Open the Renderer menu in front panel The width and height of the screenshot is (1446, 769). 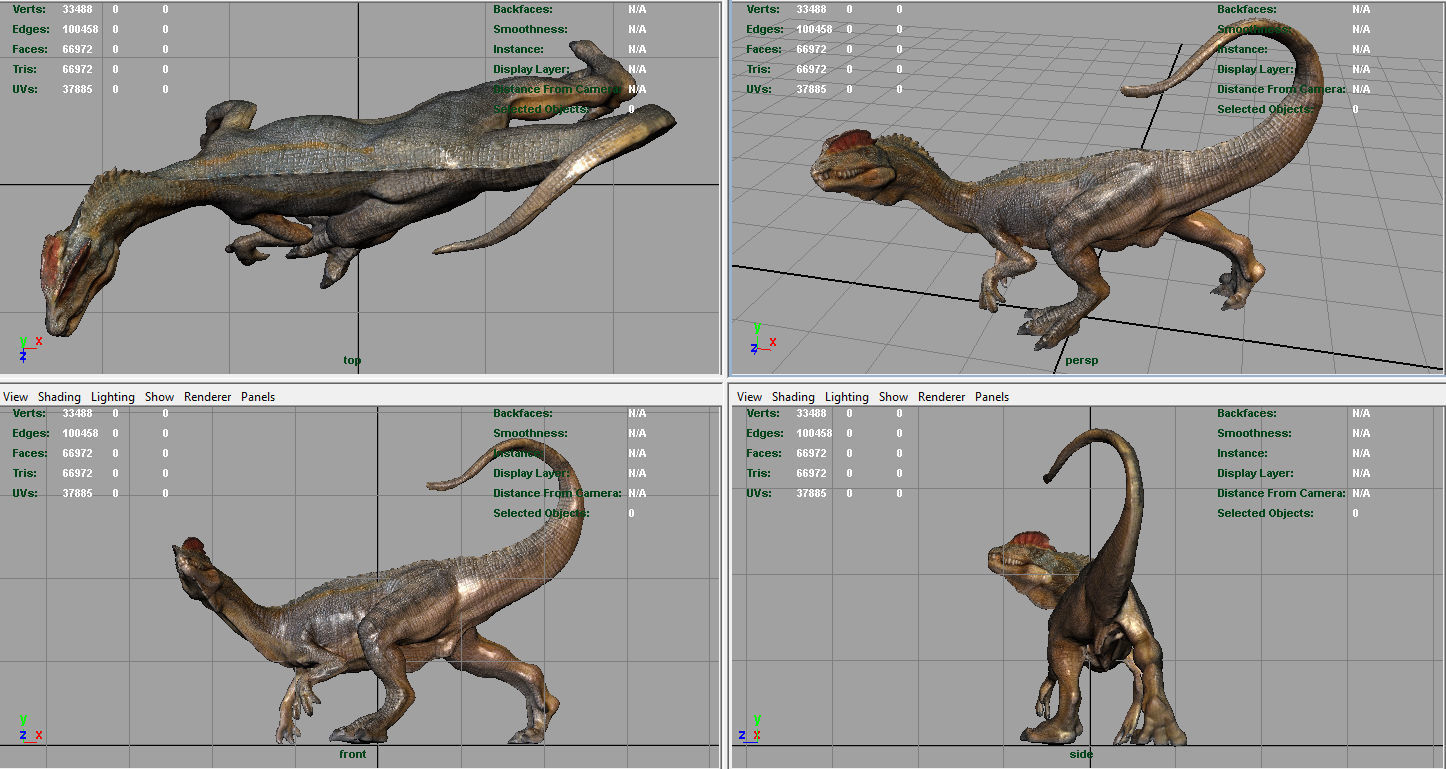[x=208, y=397]
